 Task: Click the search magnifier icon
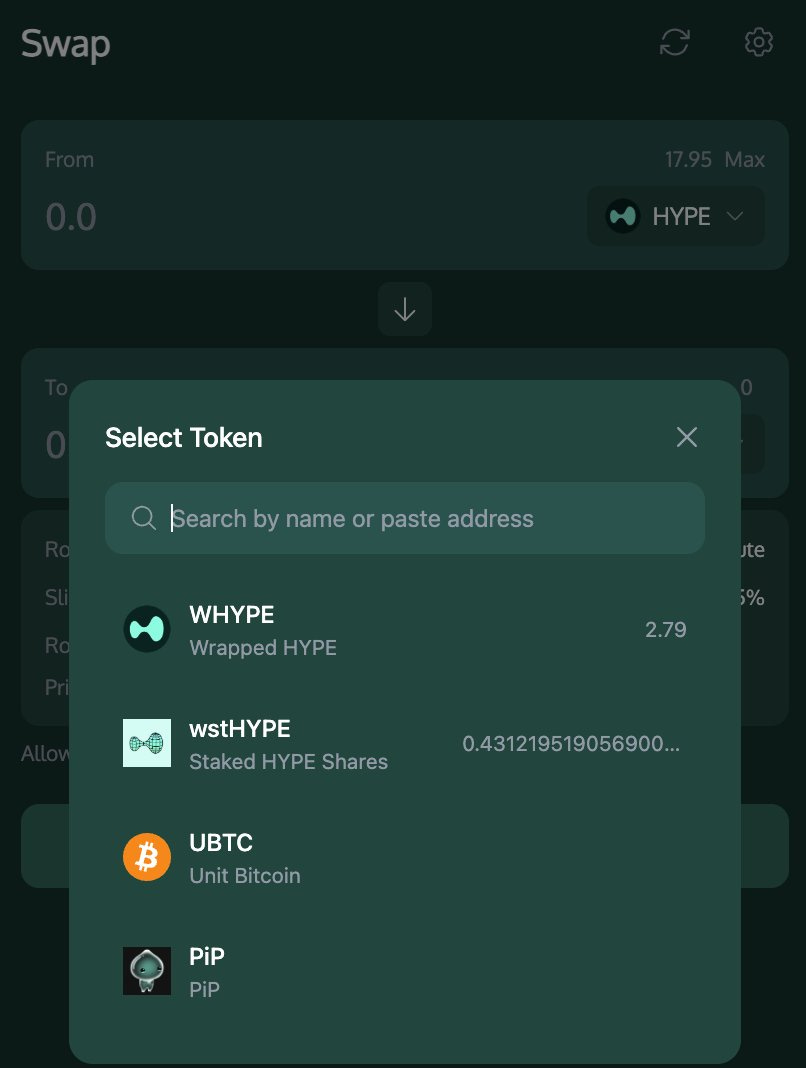[x=144, y=518]
